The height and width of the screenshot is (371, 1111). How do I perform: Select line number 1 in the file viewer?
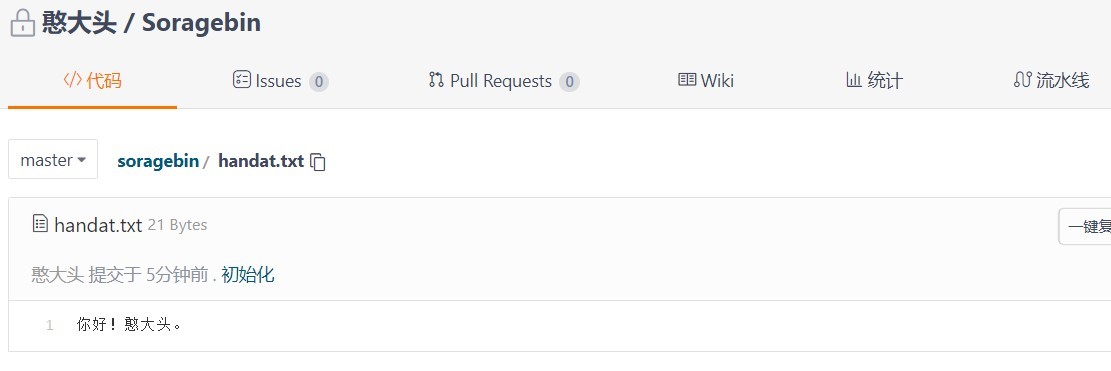pos(50,326)
